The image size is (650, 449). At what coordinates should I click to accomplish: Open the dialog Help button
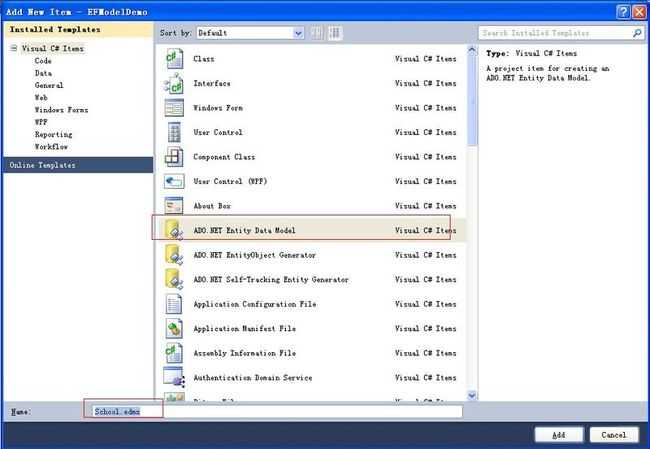click(623, 12)
